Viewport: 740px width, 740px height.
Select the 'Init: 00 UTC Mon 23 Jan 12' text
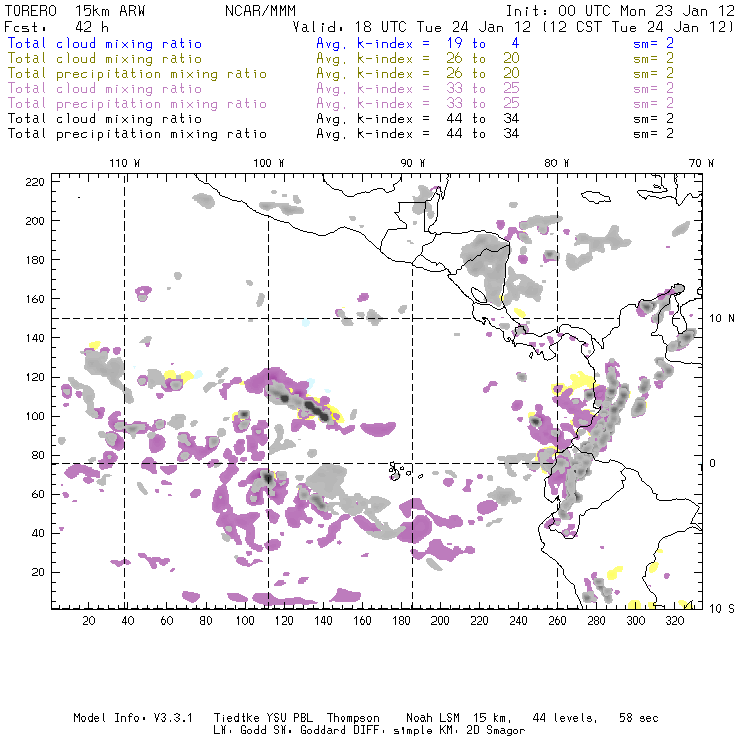click(620, 11)
